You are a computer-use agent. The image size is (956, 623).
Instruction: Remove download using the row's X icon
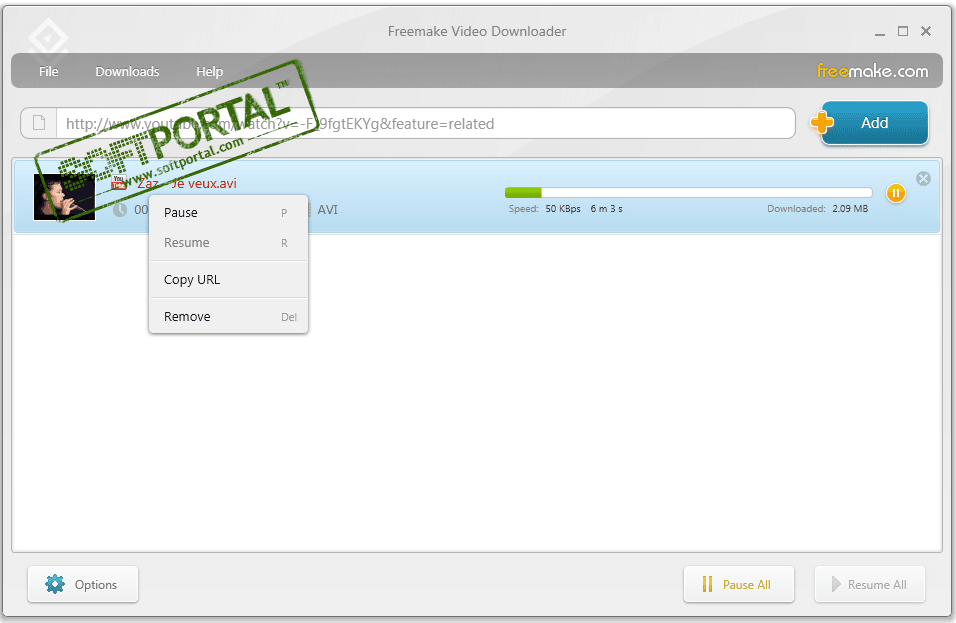tap(923, 178)
